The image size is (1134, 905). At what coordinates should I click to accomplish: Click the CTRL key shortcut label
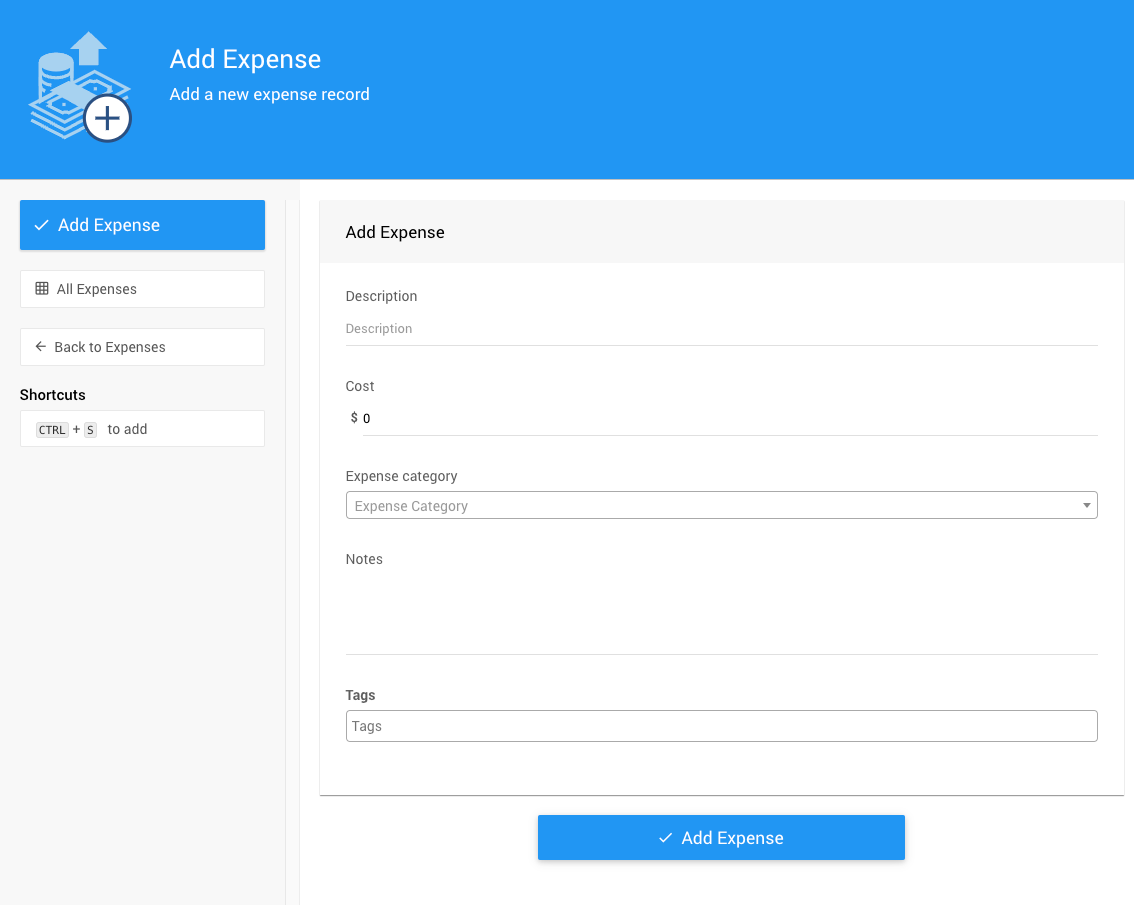(x=52, y=430)
